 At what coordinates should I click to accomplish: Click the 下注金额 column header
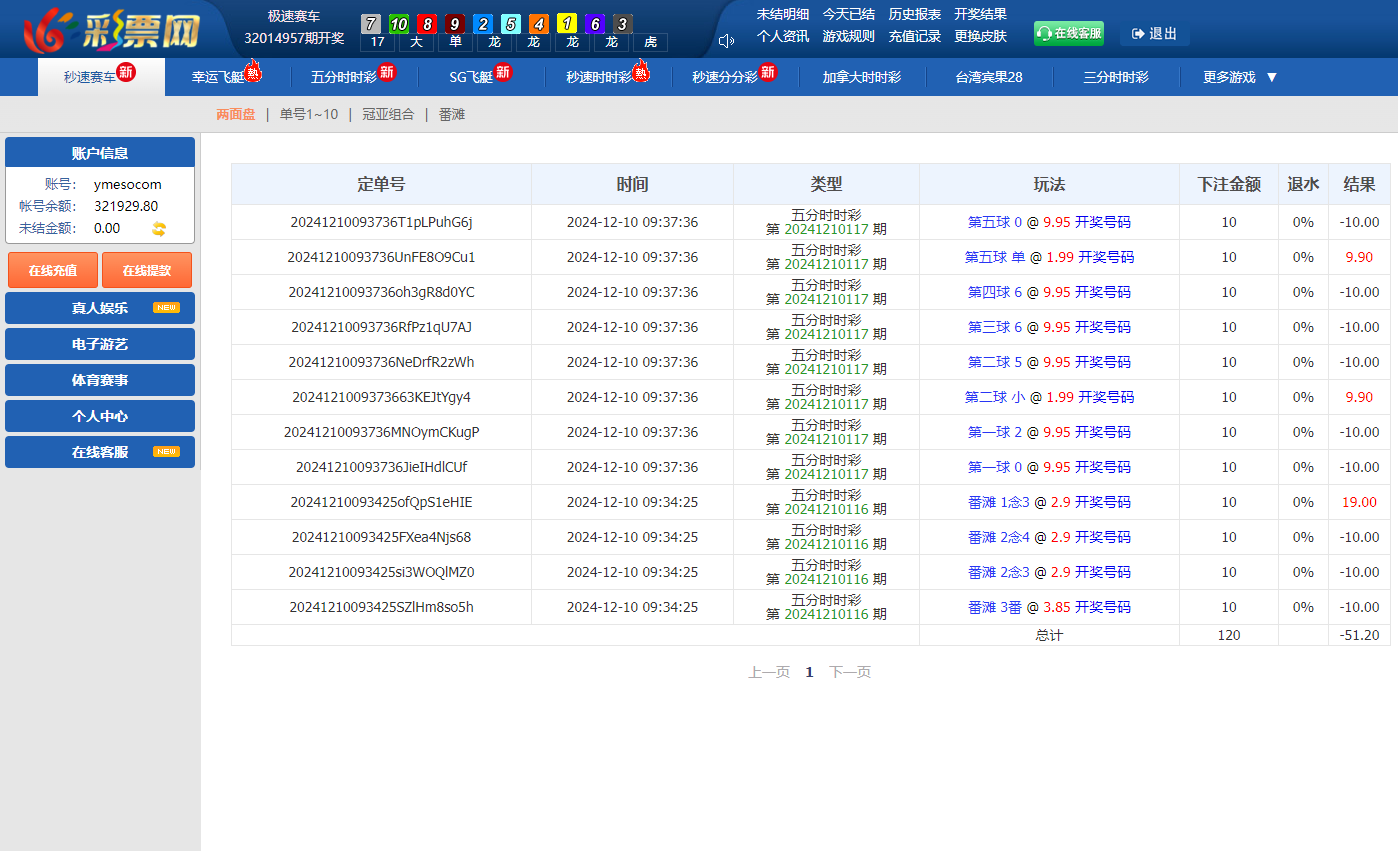[x=1229, y=184]
